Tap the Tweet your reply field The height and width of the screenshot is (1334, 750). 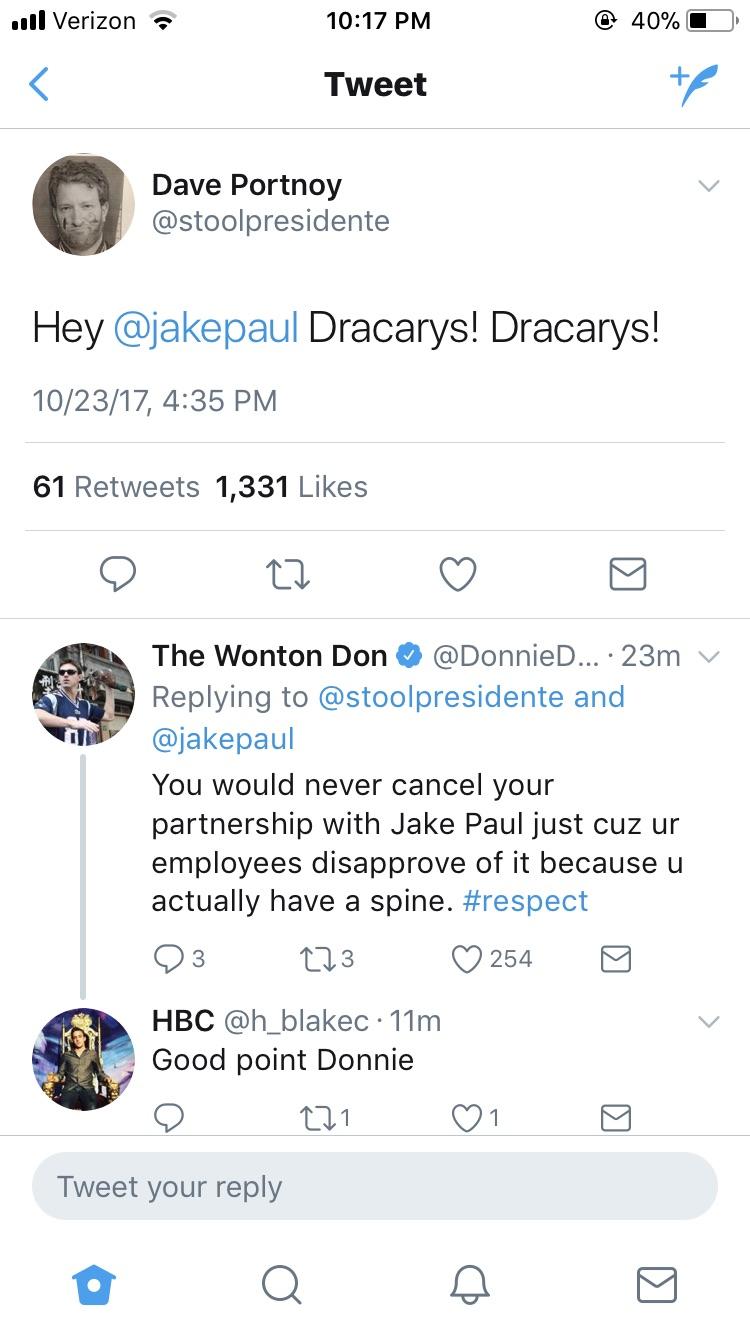click(375, 1186)
